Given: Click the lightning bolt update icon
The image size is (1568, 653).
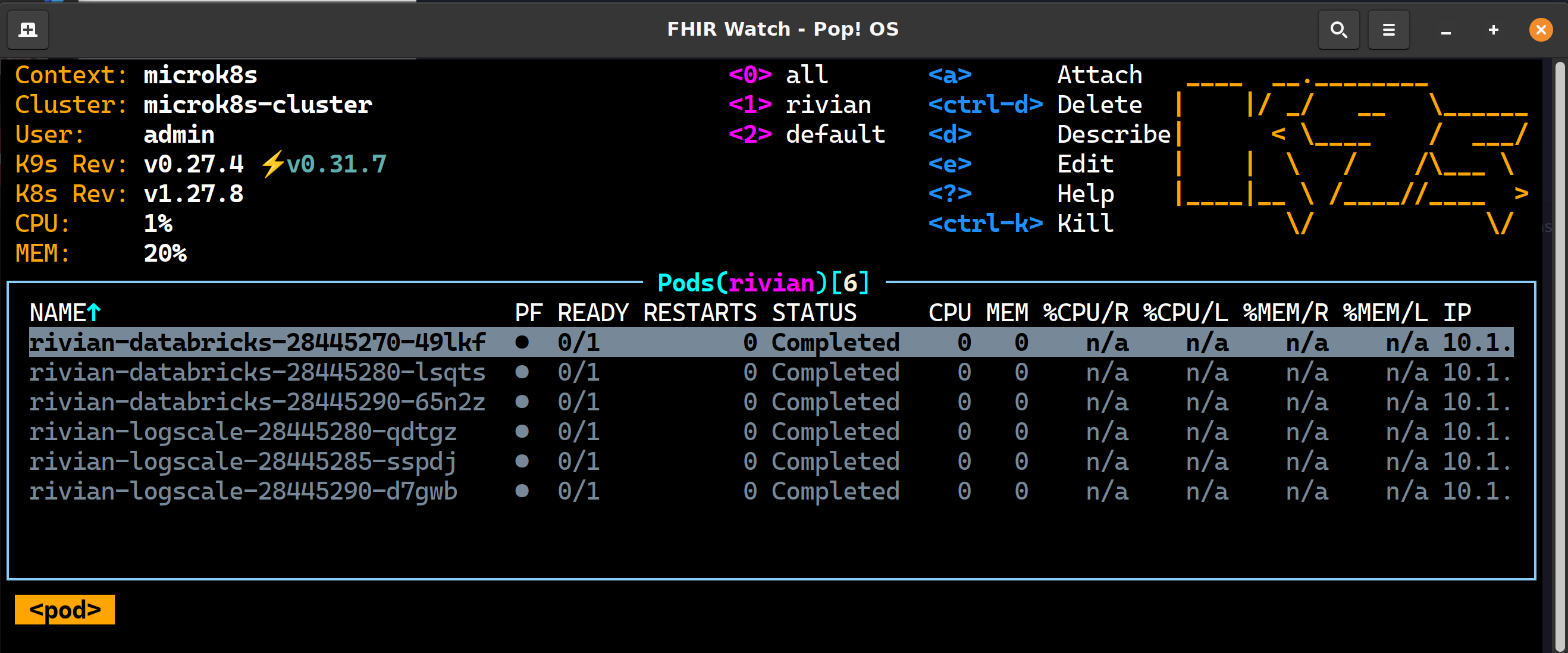Looking at the screenshot, I should [x=272, y=164].
